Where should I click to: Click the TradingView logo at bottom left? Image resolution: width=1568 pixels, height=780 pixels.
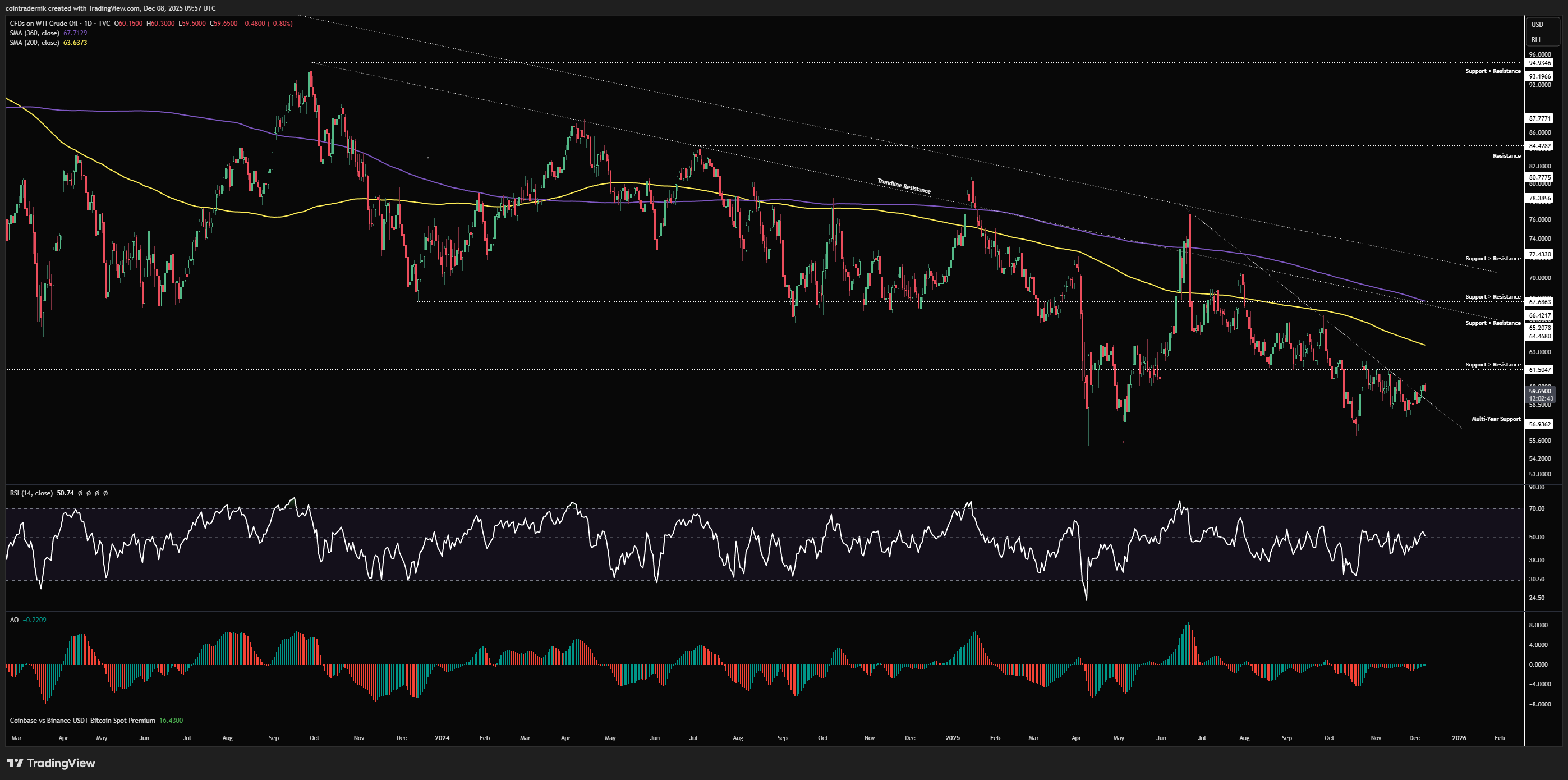(x=51, y=763)
